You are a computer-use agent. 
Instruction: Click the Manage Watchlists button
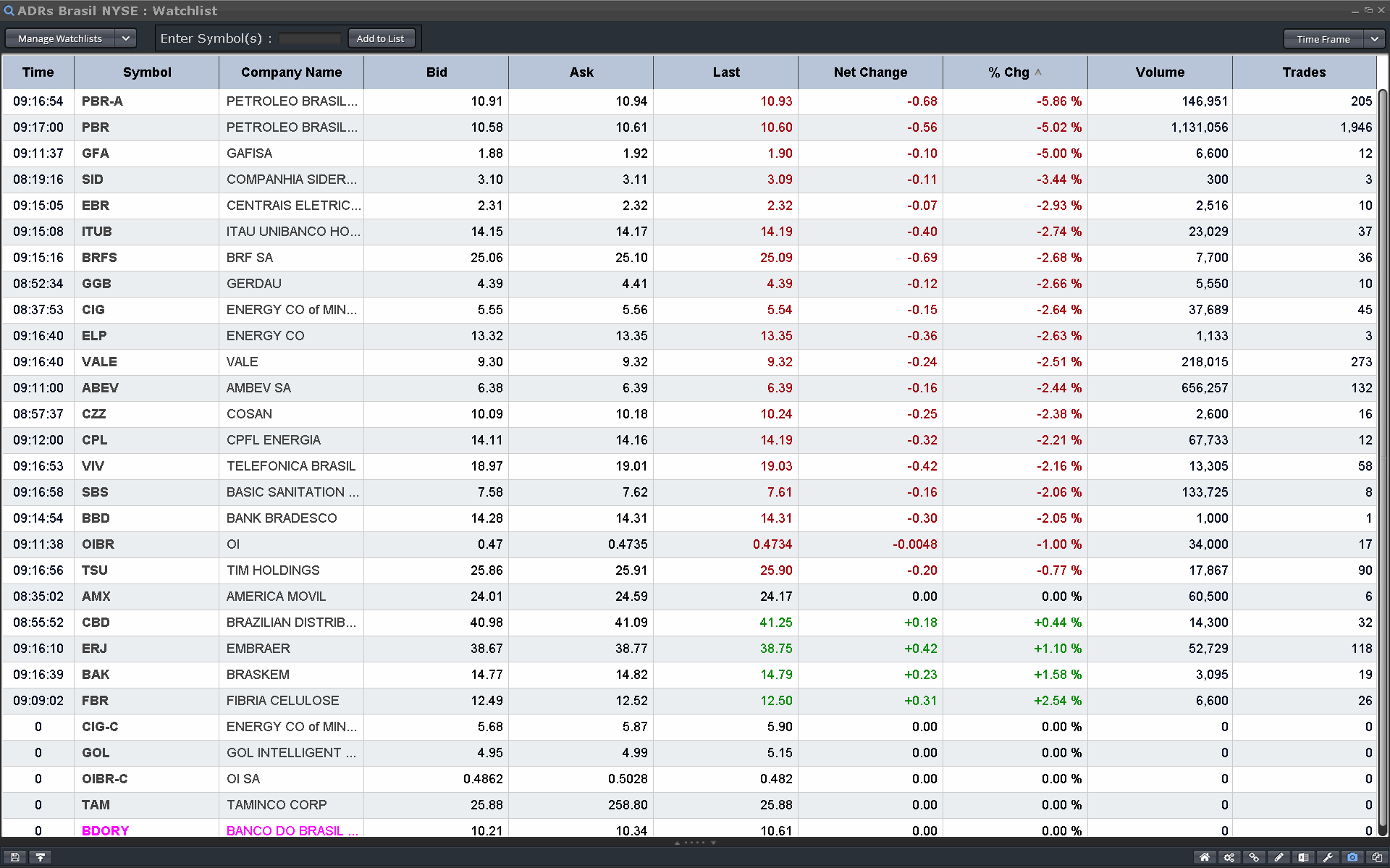pyautogui.click(x=60, y=38)
